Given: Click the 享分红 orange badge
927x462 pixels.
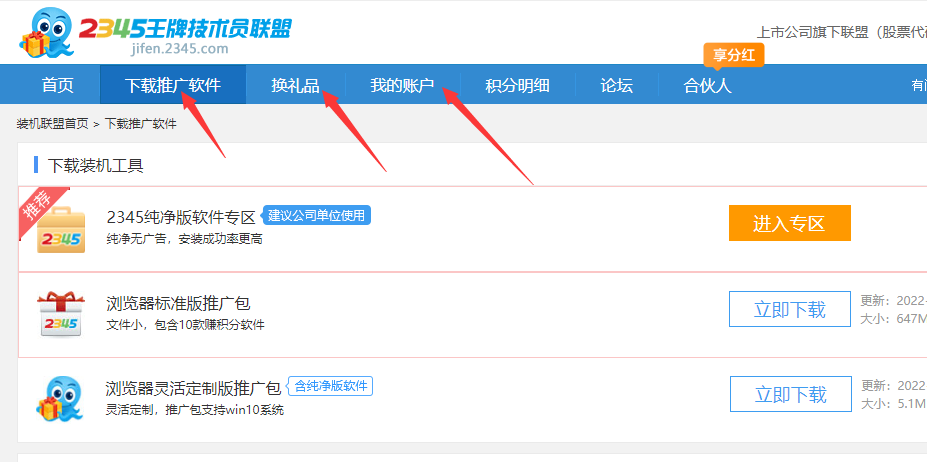Looking at the screenshot, I should click(x=734, y=56).
